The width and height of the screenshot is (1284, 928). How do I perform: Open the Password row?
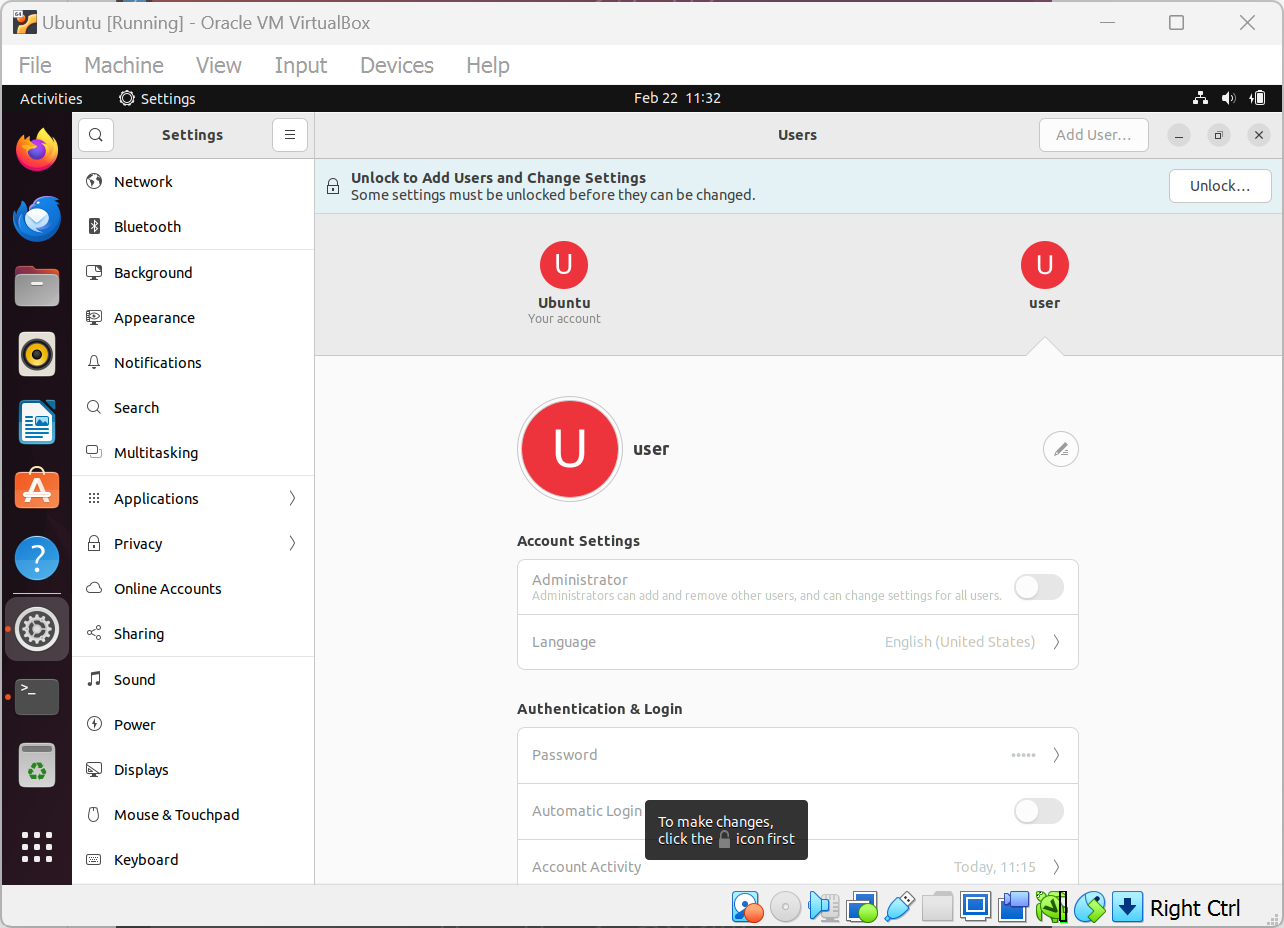[798, 755]
